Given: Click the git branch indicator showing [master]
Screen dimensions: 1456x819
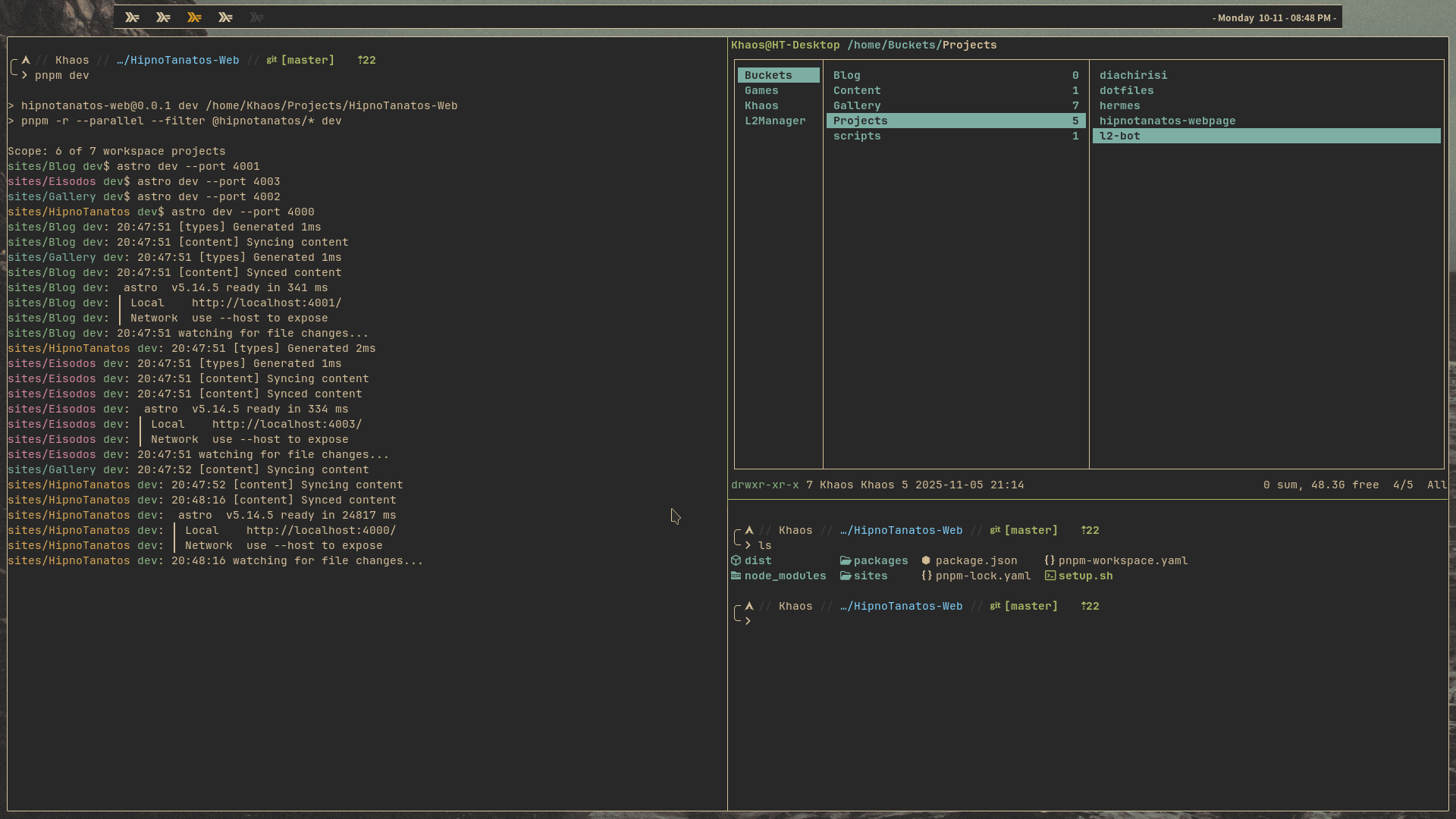Looking at the screenshot, I should point(306,60).
